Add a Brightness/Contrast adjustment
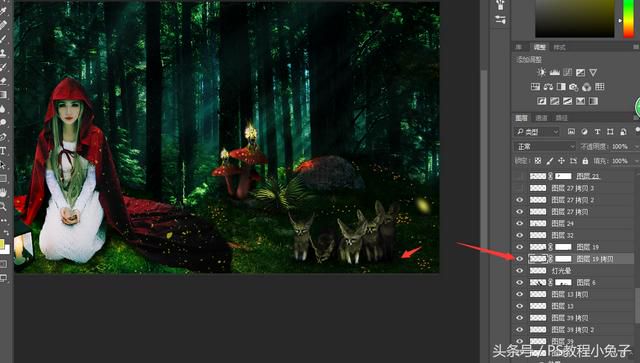The height and width of the screenshot is (363, 640). [x=541, y=72]
